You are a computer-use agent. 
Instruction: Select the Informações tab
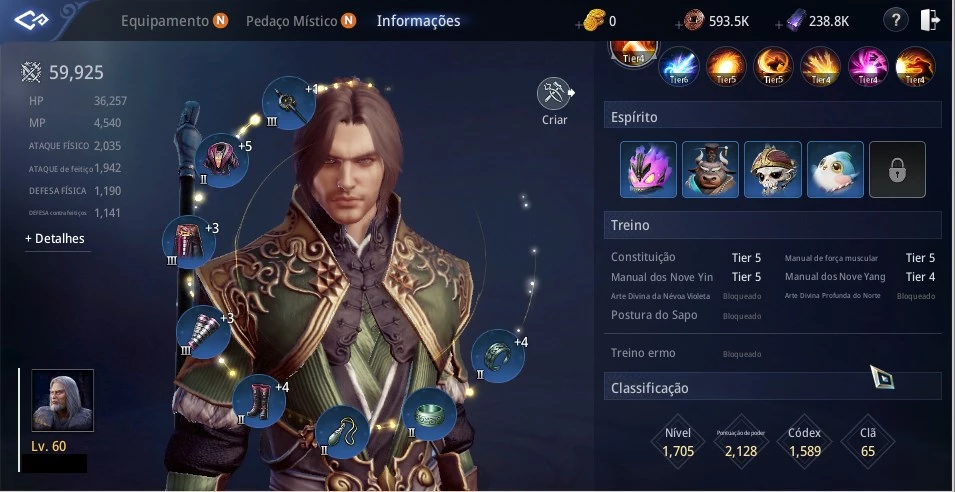coord(418,21)
